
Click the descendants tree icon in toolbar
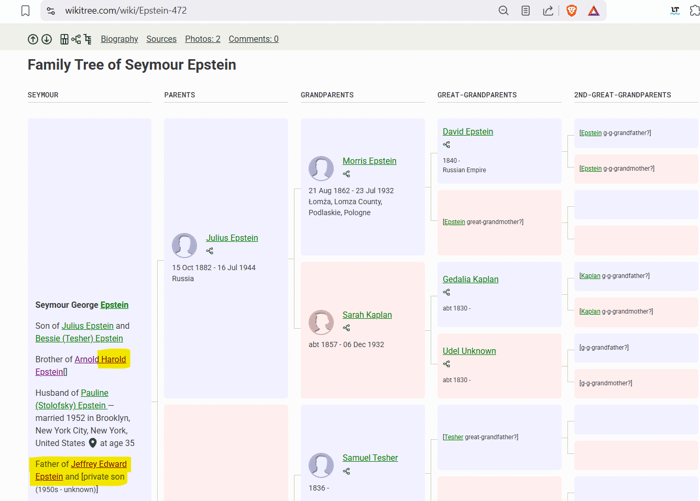click(x=88, y=40)
